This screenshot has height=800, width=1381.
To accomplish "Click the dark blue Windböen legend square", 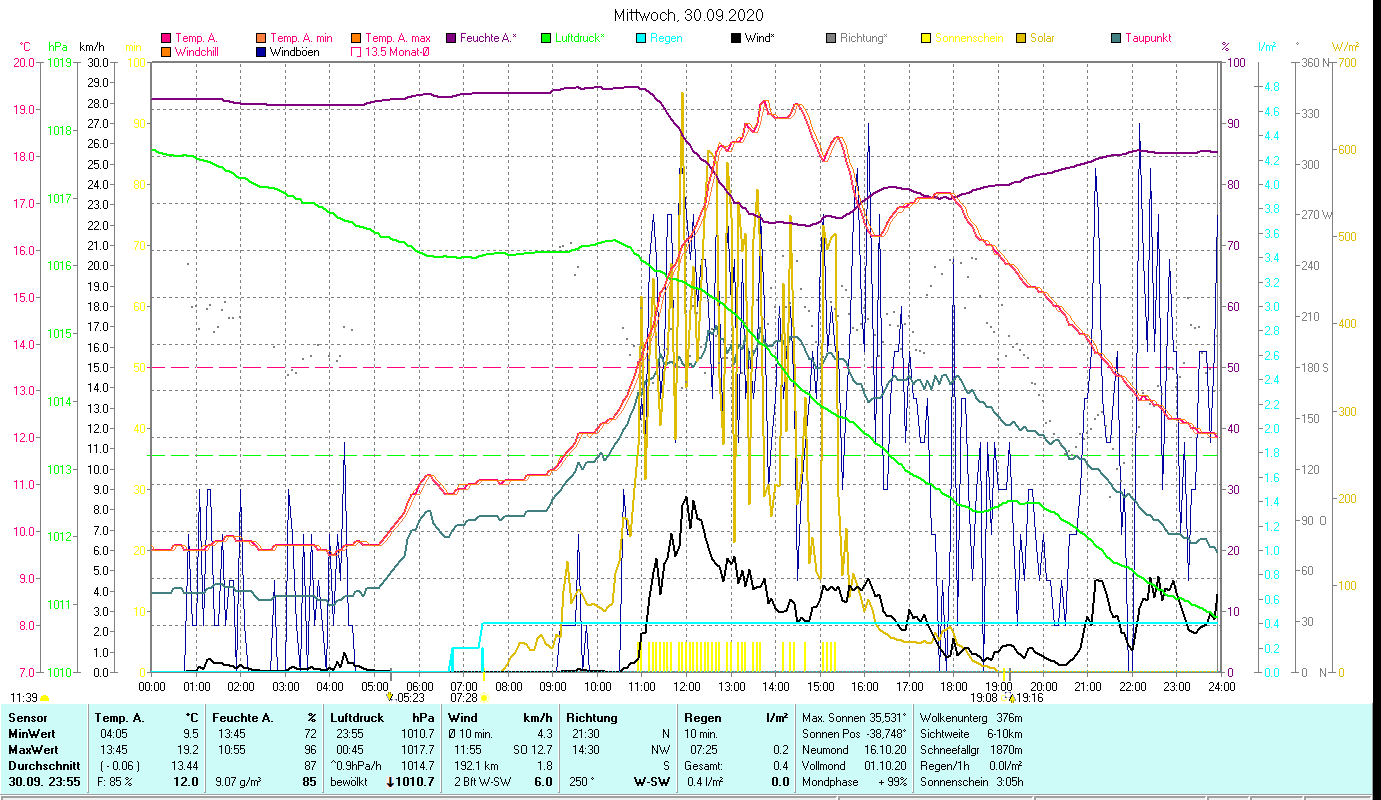I will [x=261, y=52].
